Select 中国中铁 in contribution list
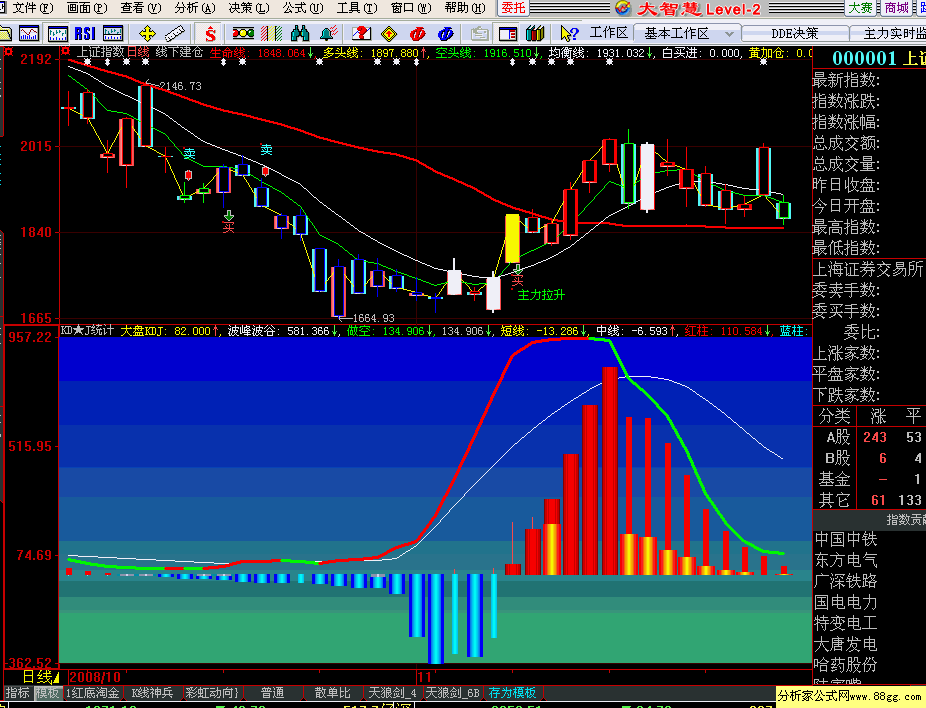Image resolution: width=926 pixels, height=708 pixels. tap(846, 539)
